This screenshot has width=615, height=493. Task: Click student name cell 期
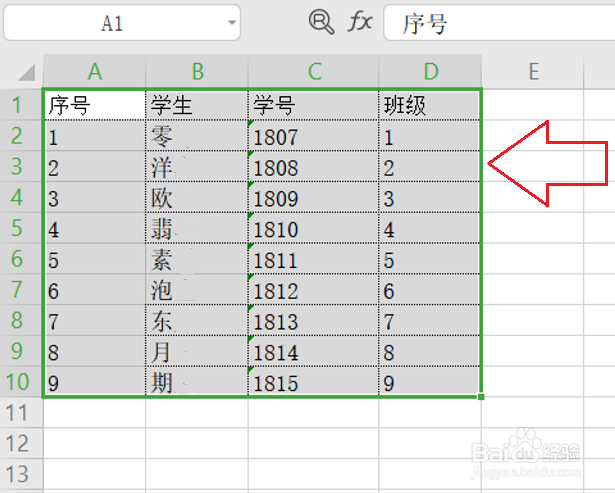coord(197,381)
